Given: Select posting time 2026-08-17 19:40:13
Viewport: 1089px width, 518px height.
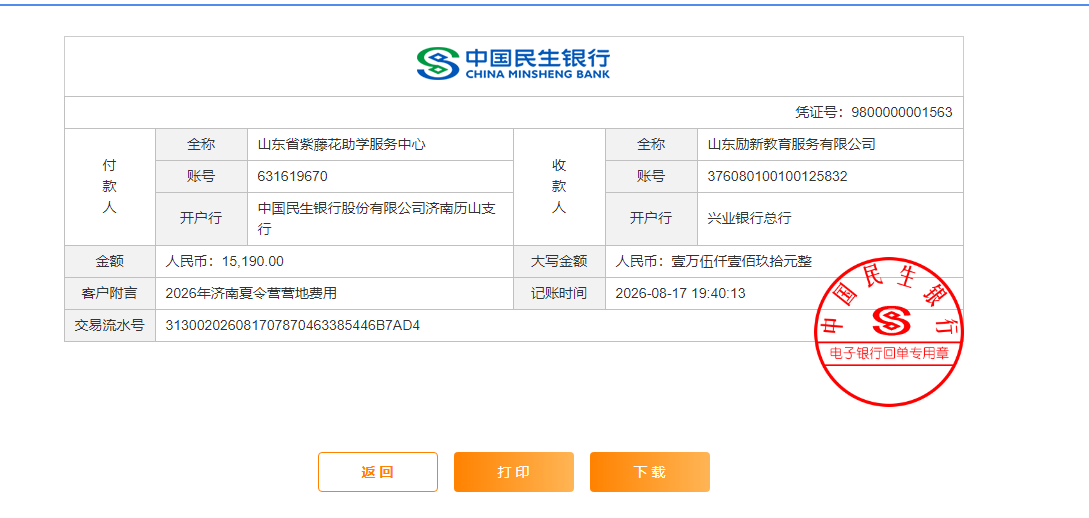Looking at the screenshot, I should tap(681, 293).
